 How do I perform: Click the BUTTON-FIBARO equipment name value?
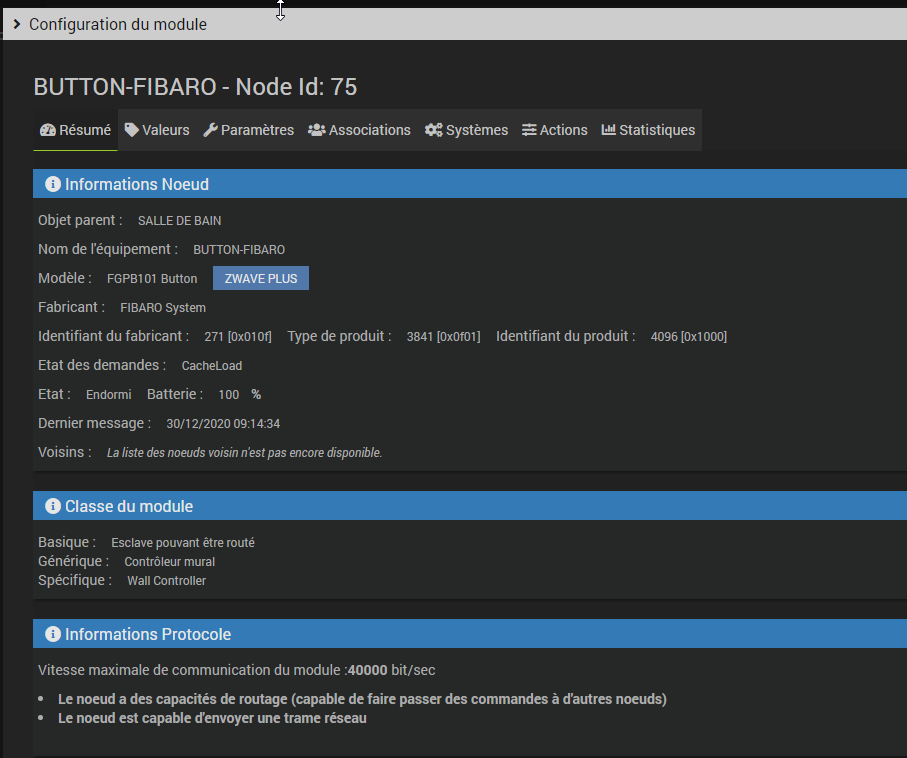click(x=239, y=250)
